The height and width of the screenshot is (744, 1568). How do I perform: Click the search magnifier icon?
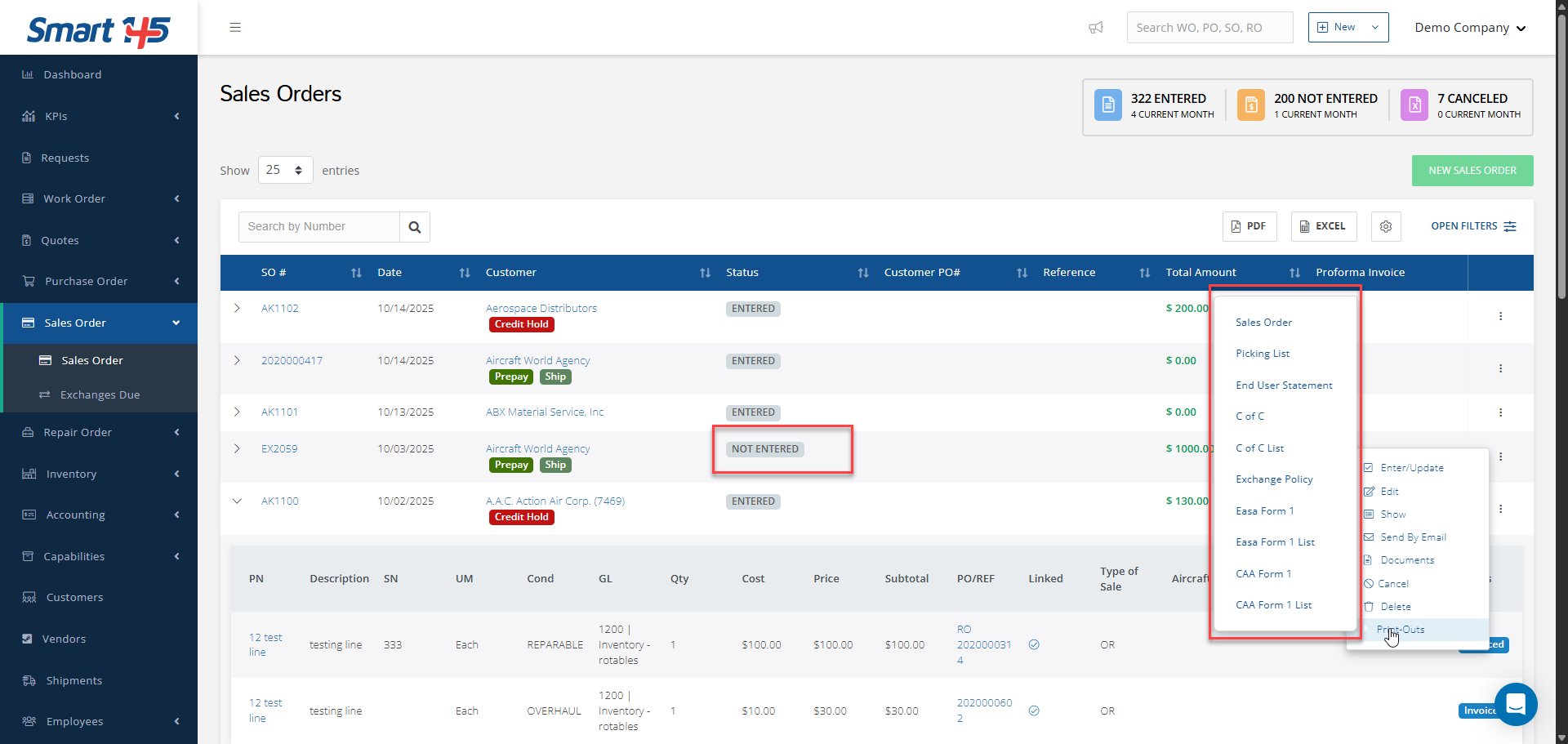coord(415,227)
